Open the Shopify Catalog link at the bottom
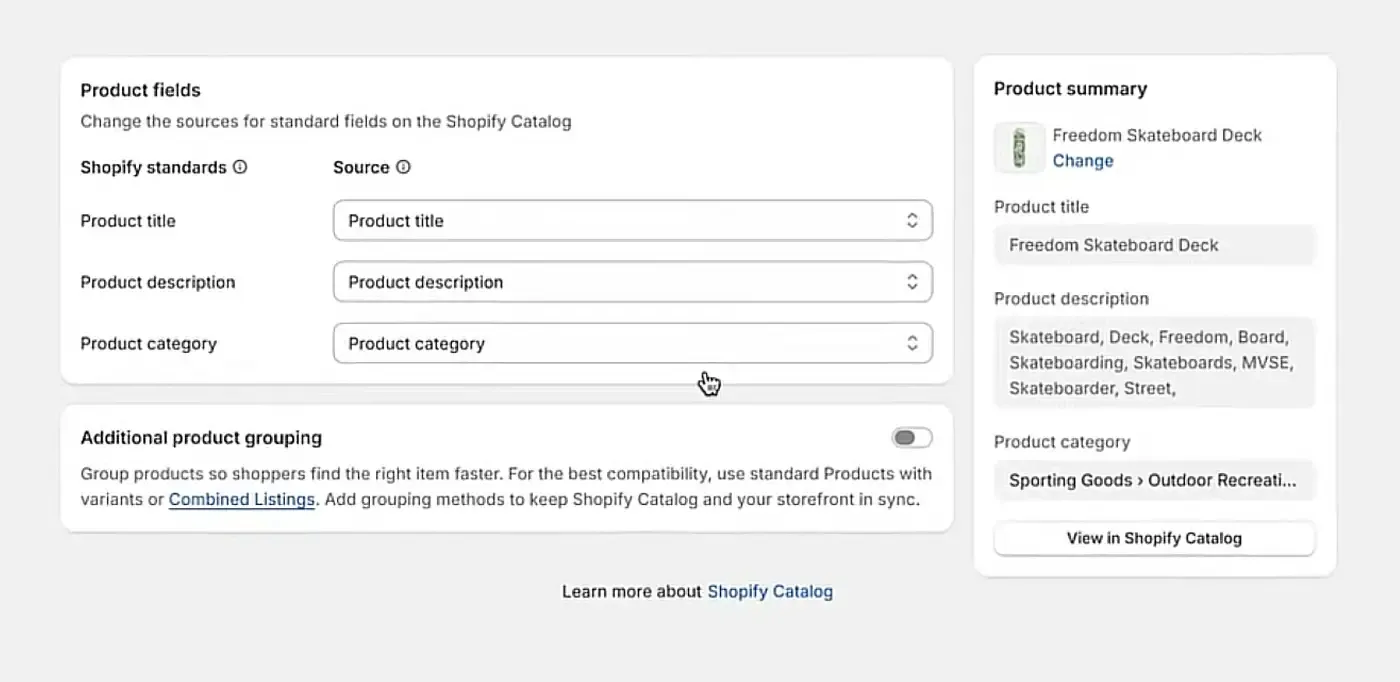The height and width of the screenshot is (682, 1400). (x=770, y=591)
